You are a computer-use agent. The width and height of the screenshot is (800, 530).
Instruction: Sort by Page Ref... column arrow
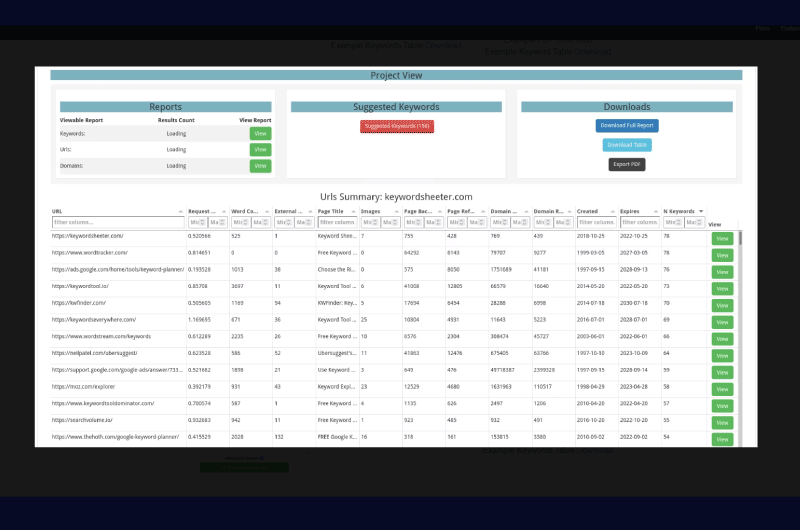pyautogui.click(x=483, y=212)
